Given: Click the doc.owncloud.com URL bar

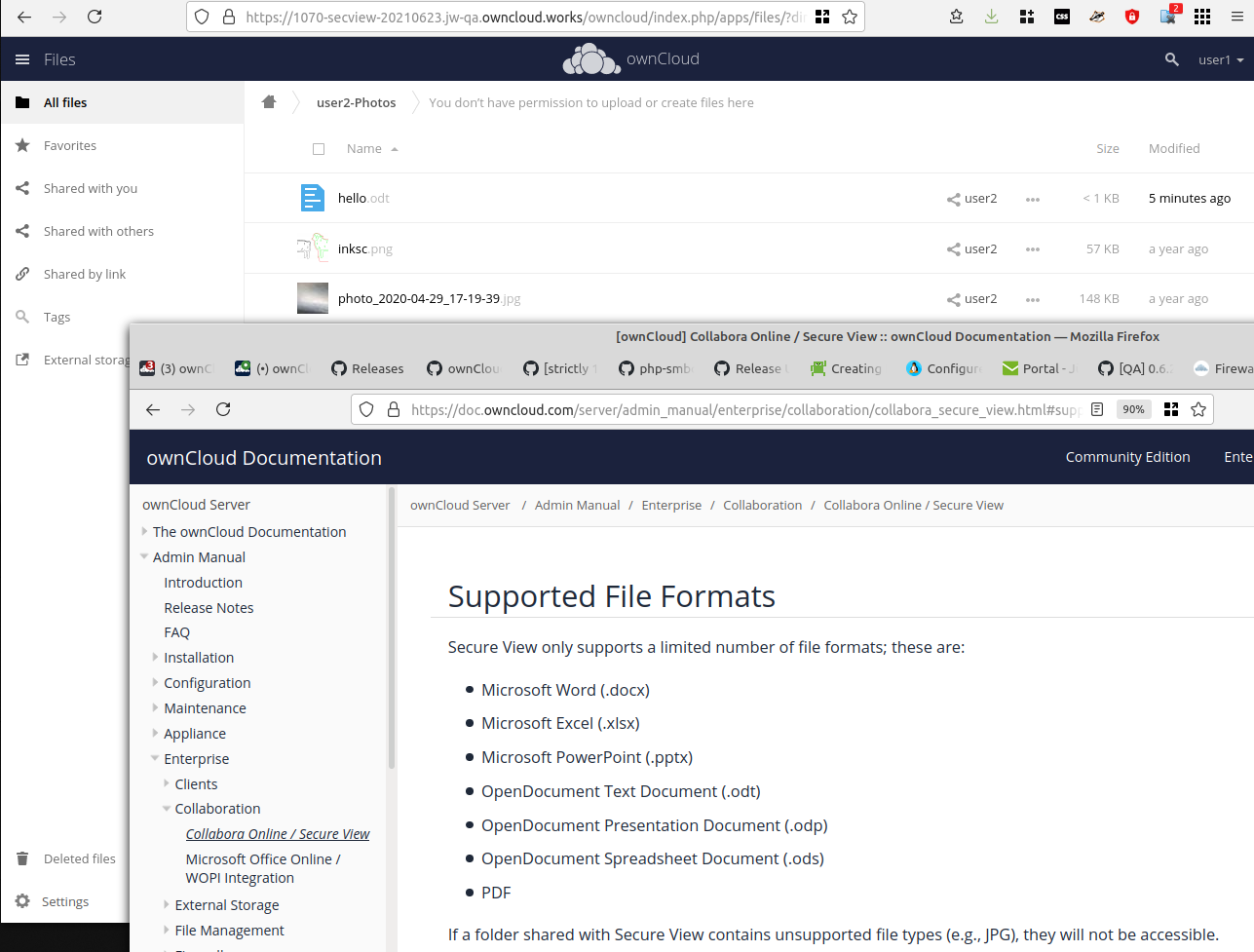Looking at the screenshot, I should click(x=744, y=410).
